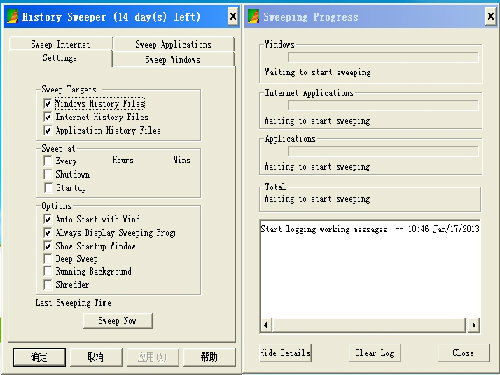This screenshot has width=500, height=375.
Task: Click the Last Sweeping Time label
Action: click(x=73, y=303)
